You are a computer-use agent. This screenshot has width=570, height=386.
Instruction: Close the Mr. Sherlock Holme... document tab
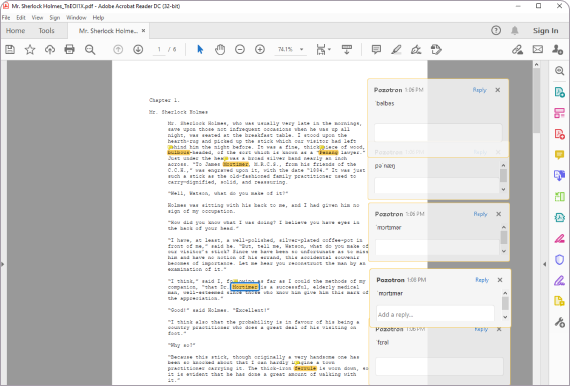click(144, 31)
